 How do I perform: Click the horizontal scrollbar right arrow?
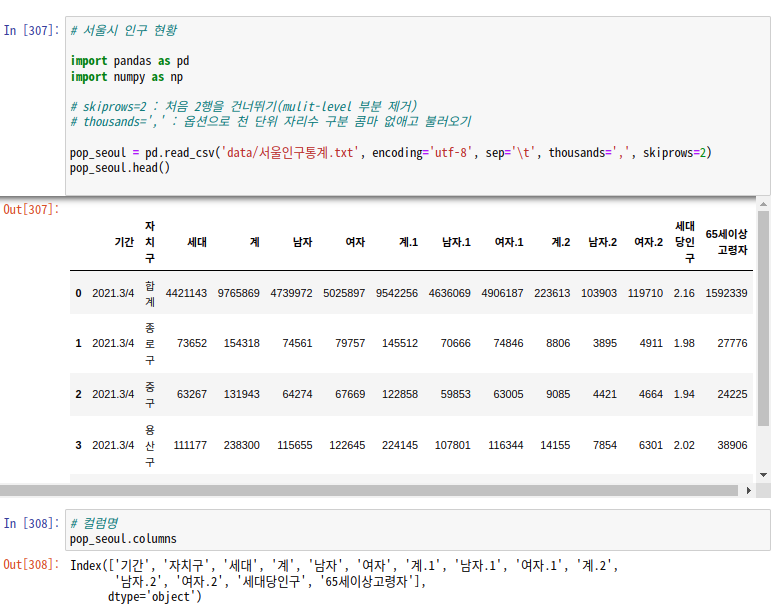pyautogui.click(x=749, y=490)
